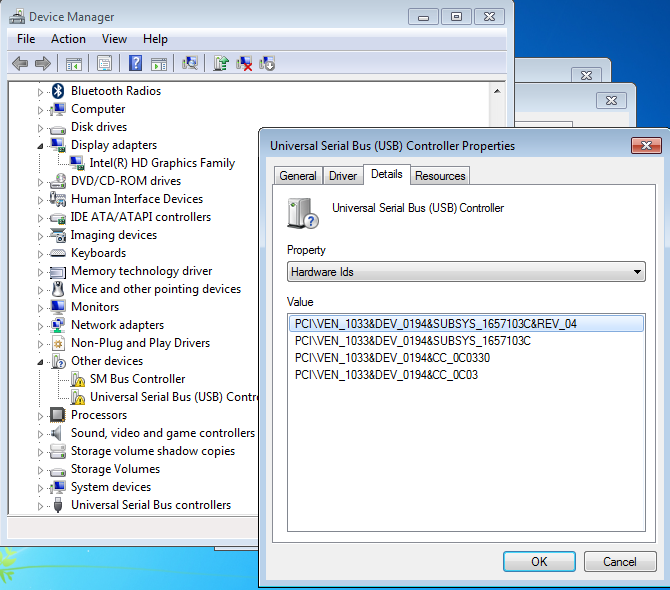Click the blue Help question mark icon
670x590 pixels.
pyautogui.click(x=135, y=64)
